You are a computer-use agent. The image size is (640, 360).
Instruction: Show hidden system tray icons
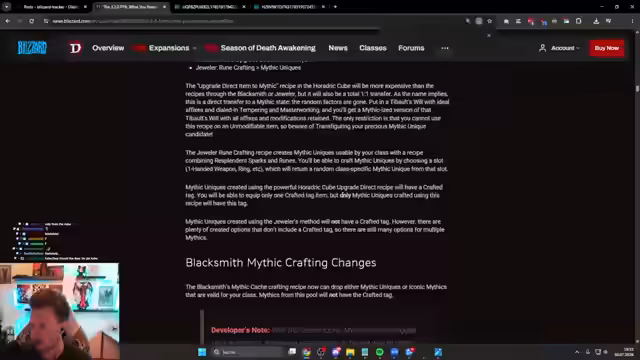[577, 352]
